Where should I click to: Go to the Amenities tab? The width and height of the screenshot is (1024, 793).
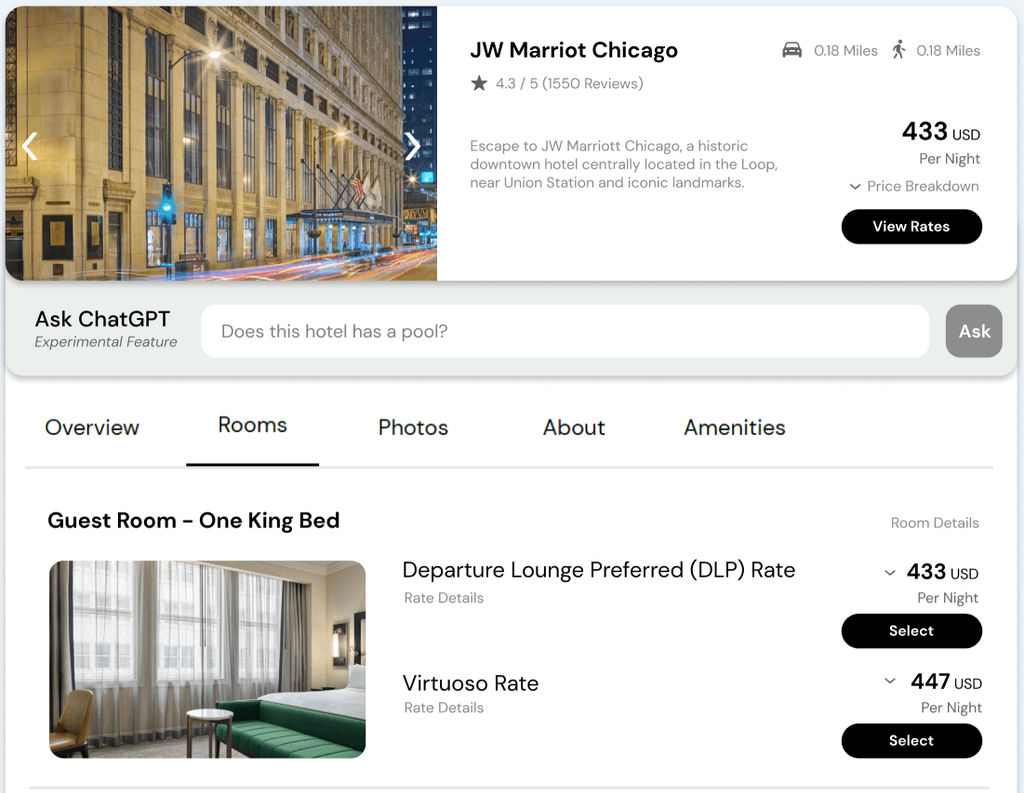734,427
